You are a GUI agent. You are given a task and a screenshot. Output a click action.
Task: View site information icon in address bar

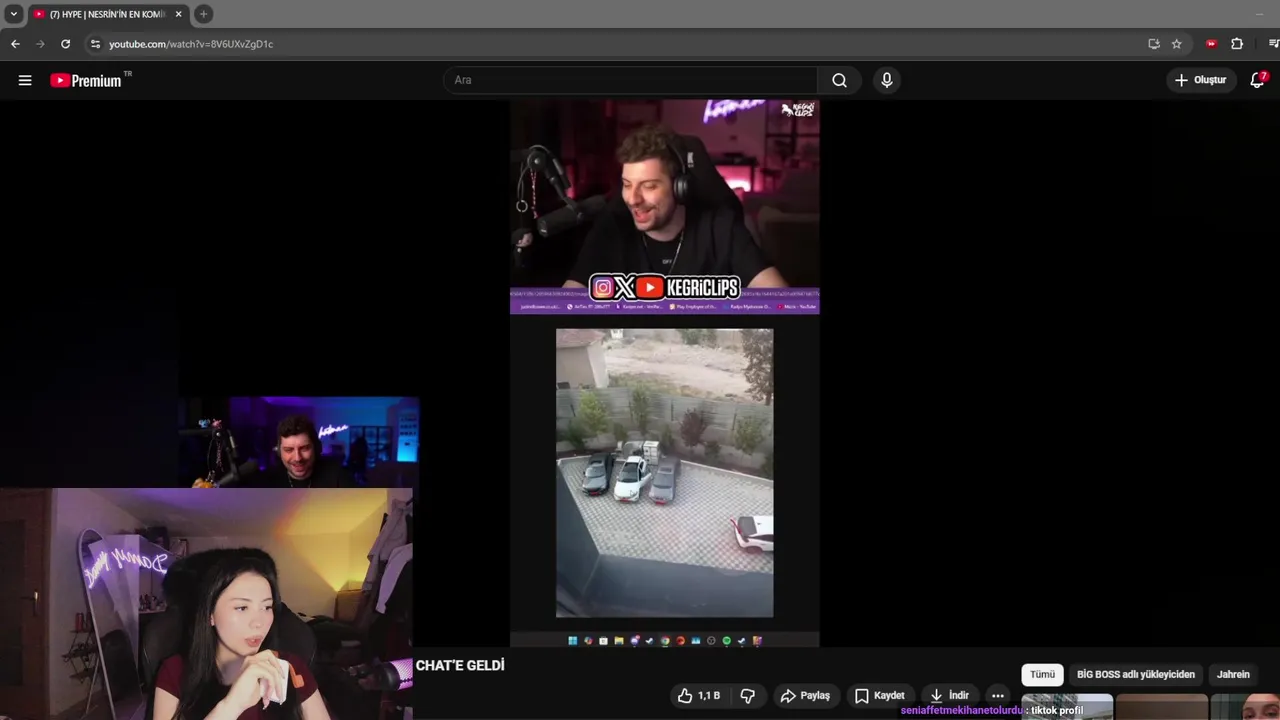point(95,44)
